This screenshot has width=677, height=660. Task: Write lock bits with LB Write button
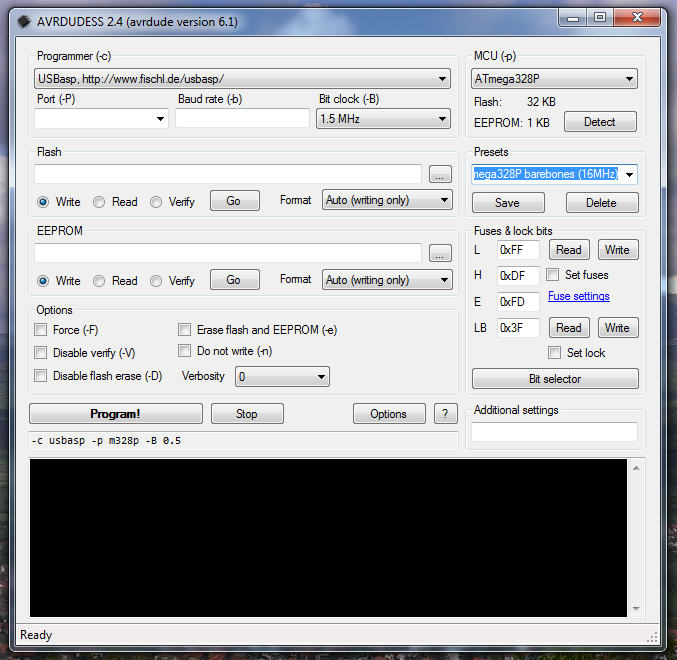(618, 328)
